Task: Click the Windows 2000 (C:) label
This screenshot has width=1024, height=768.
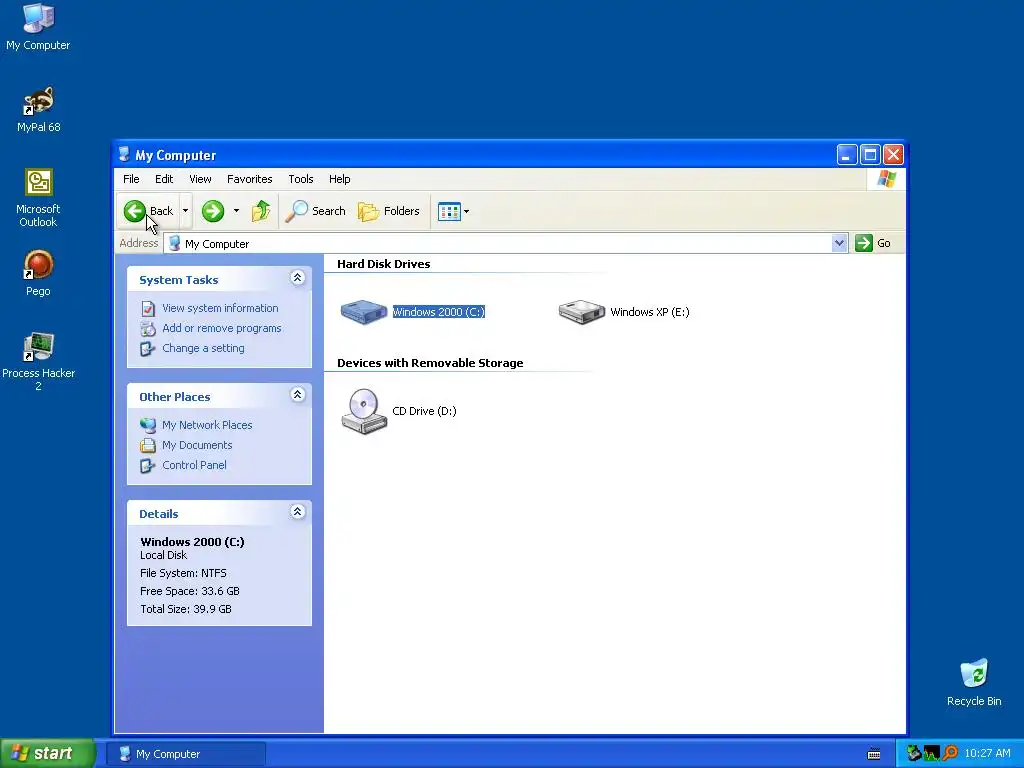Action: tap(439, 312)
